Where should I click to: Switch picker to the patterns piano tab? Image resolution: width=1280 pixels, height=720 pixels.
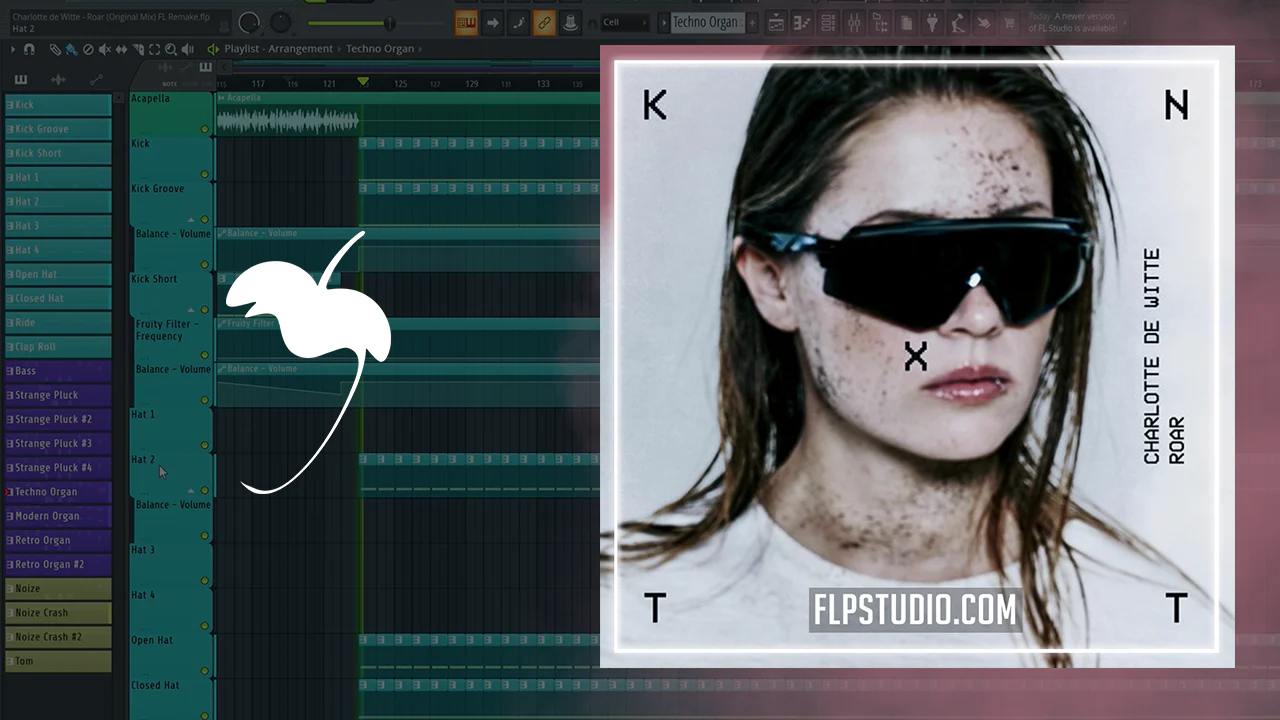[x=21, y=80]
